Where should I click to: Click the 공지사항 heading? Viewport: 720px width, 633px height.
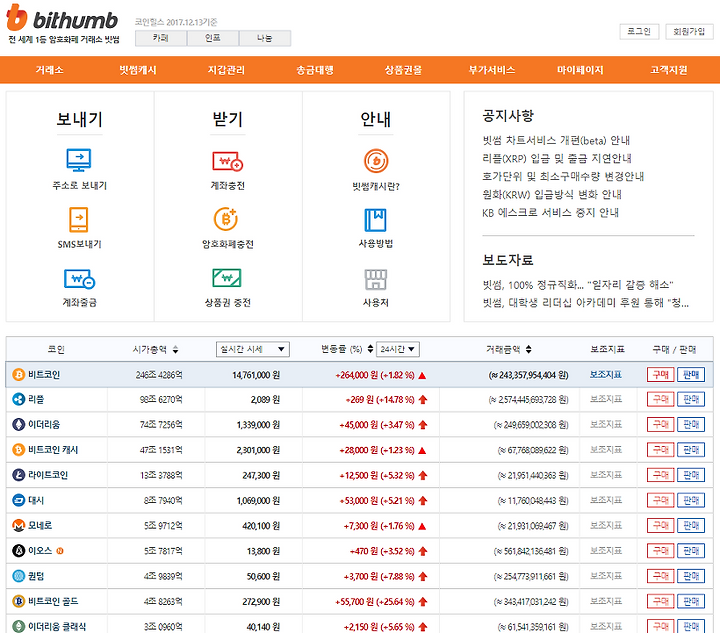(x=508, y=116)
